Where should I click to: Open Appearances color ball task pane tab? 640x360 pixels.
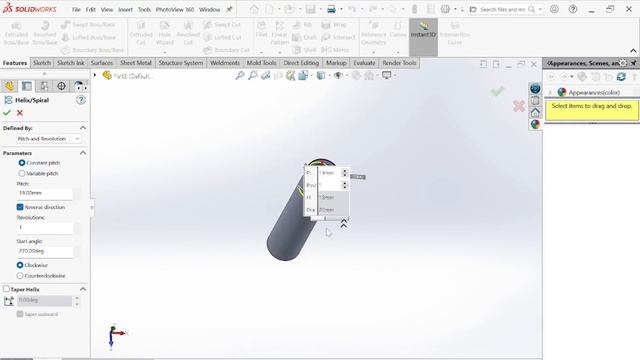pos(535,124)
